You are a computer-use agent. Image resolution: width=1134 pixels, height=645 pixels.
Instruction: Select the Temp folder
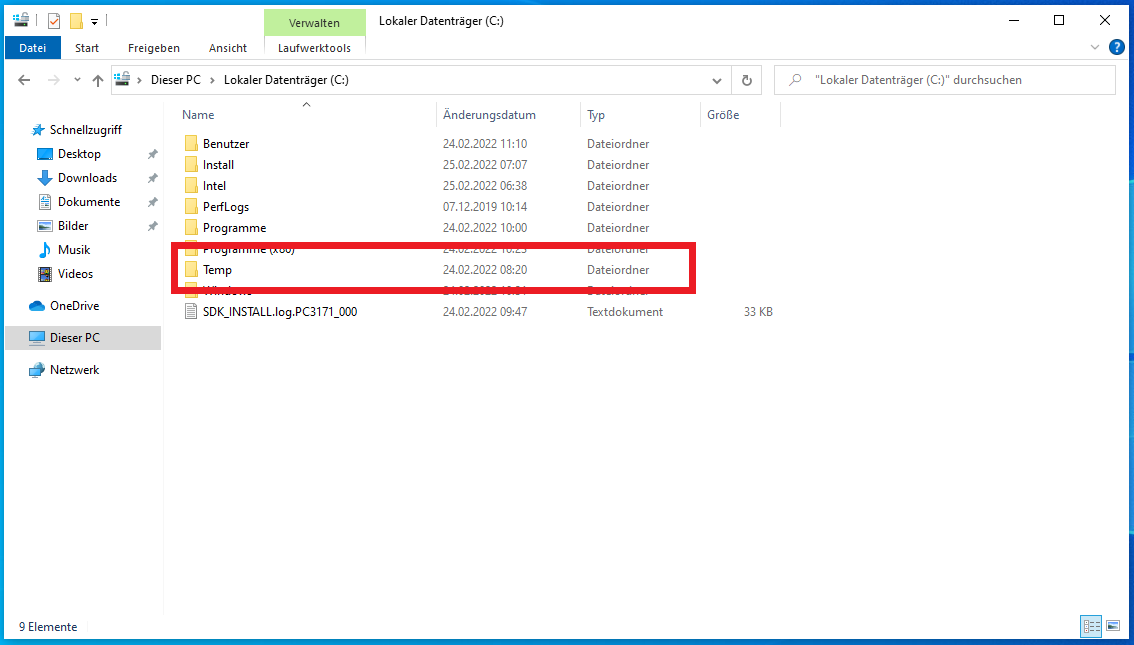point(217,270)
